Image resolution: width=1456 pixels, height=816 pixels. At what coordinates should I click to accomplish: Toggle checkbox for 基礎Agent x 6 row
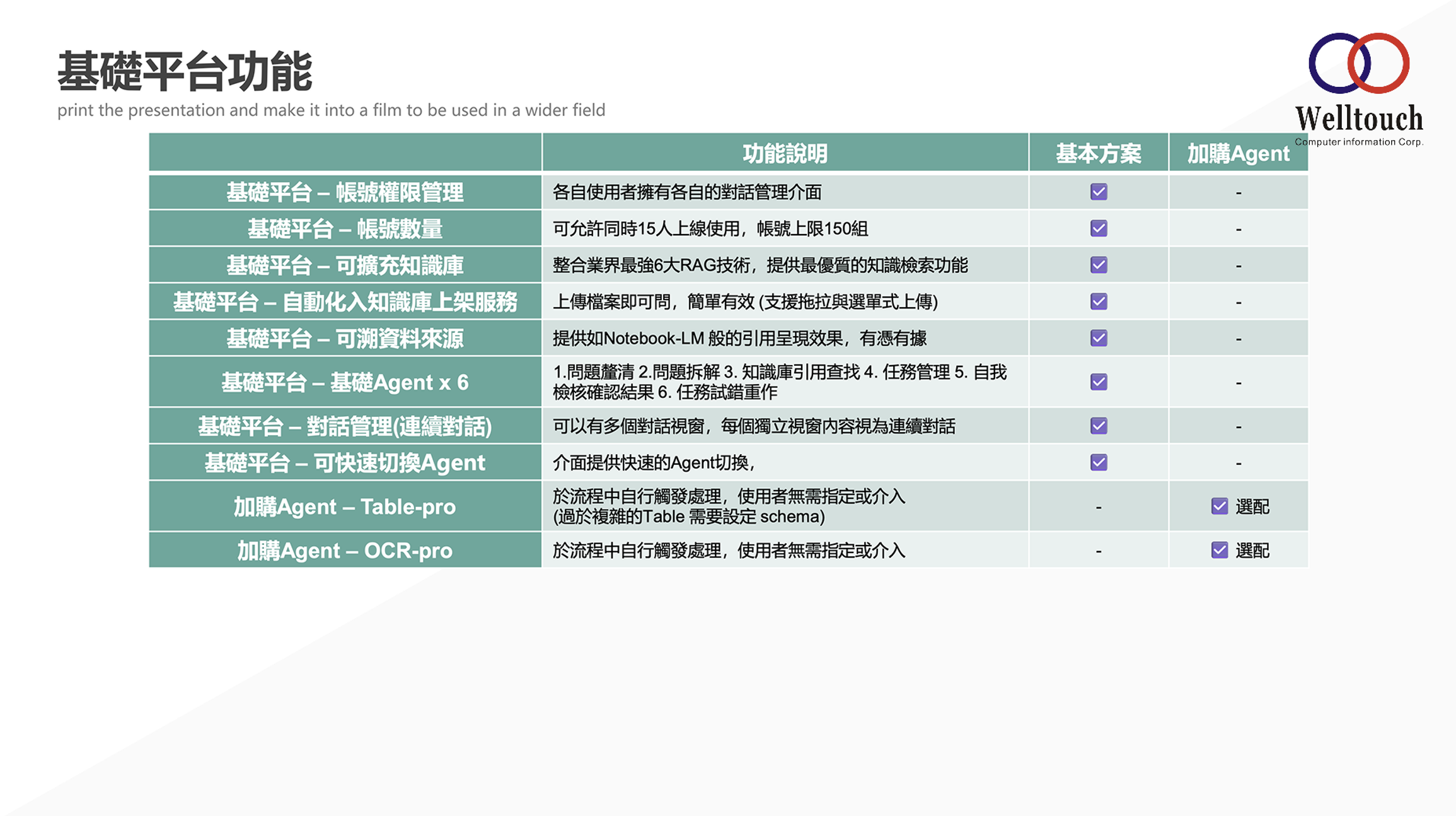1098,382
